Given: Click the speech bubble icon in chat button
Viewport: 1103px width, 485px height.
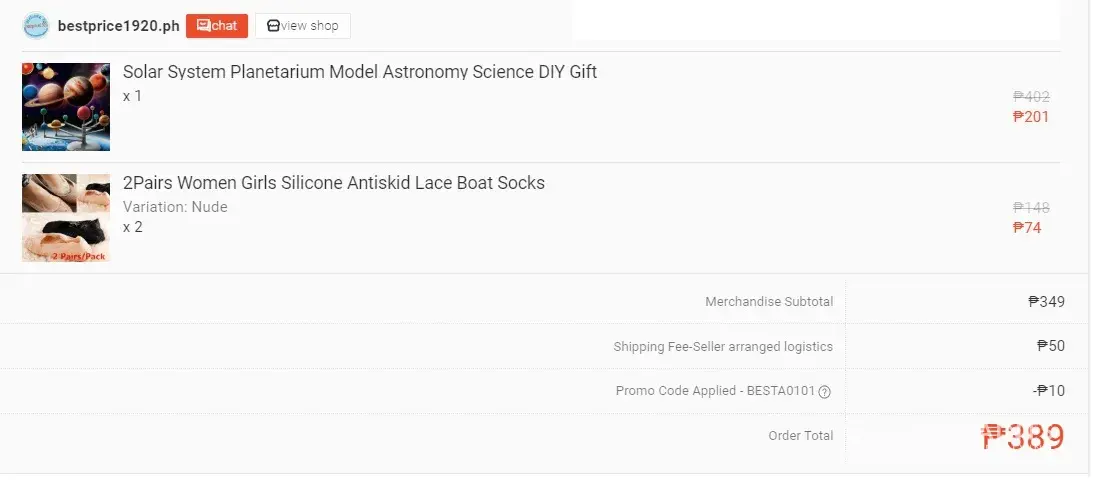Looking at the screenshot, I should tap(203, 26).
